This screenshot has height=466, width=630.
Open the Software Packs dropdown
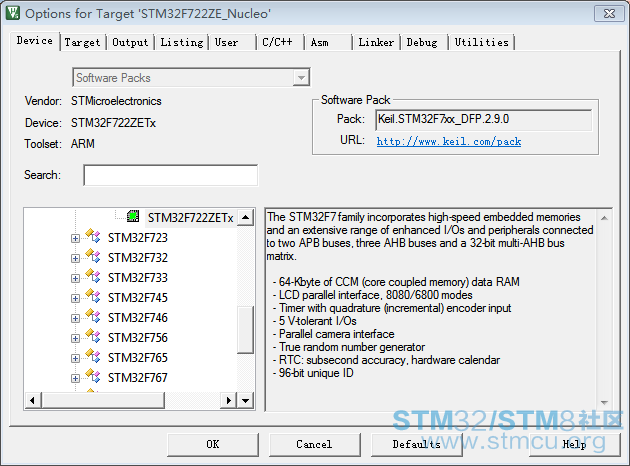[x=301, y=78]
